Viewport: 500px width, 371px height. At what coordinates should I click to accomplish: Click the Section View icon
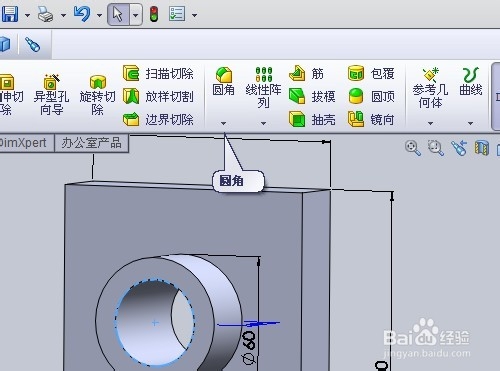(x=482, y=148)
